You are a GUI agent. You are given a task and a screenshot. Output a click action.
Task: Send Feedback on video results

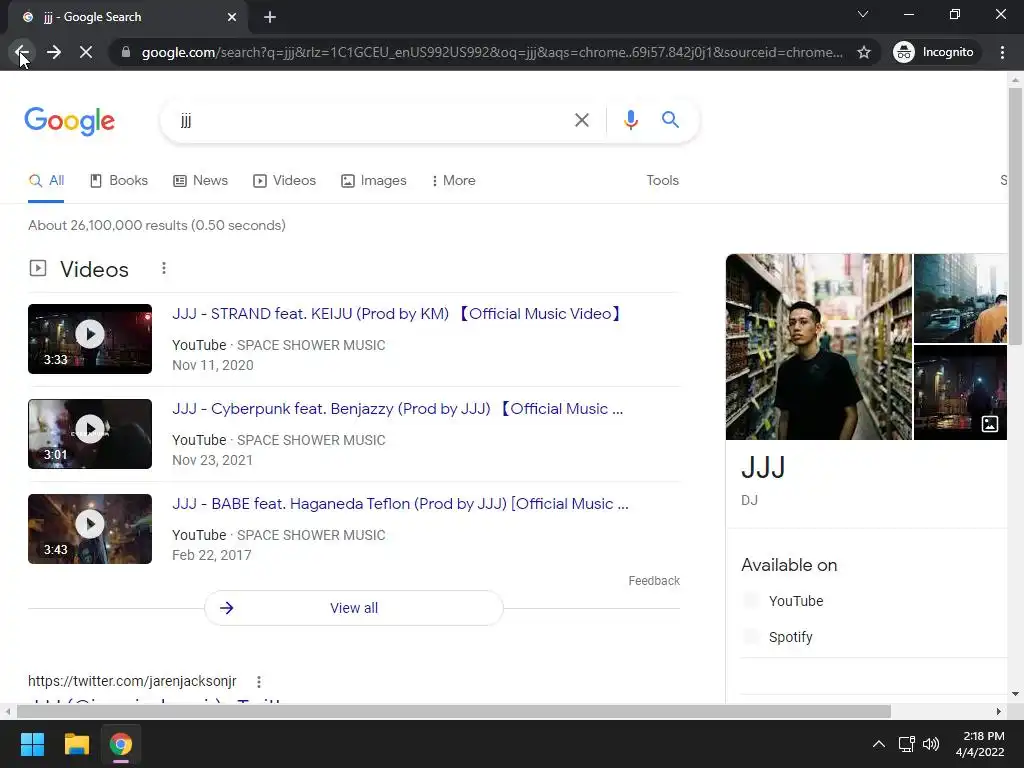pyautogui.click(x=654, y=581)
